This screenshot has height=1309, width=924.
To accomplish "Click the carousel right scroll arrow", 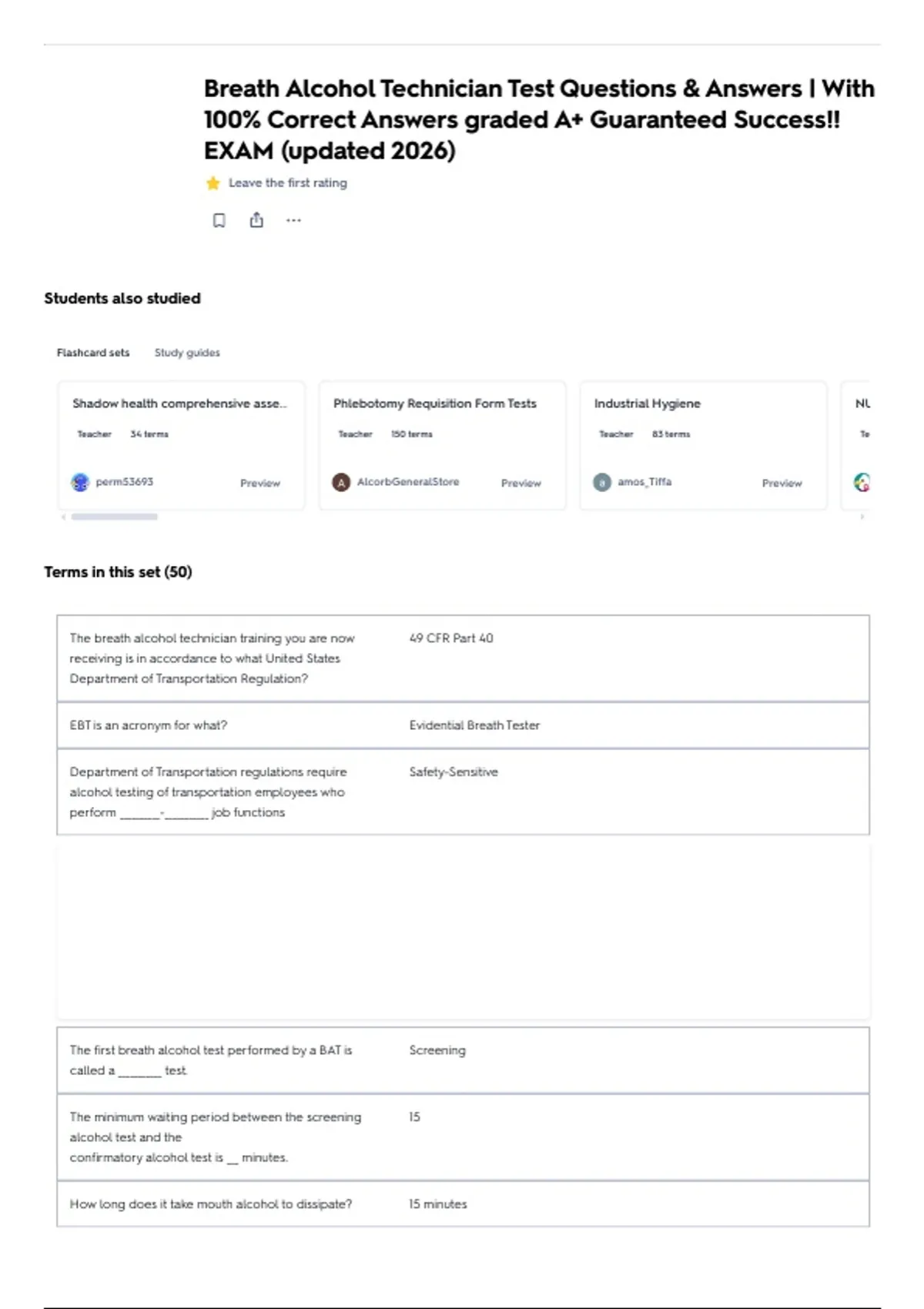I will [862, 517].
